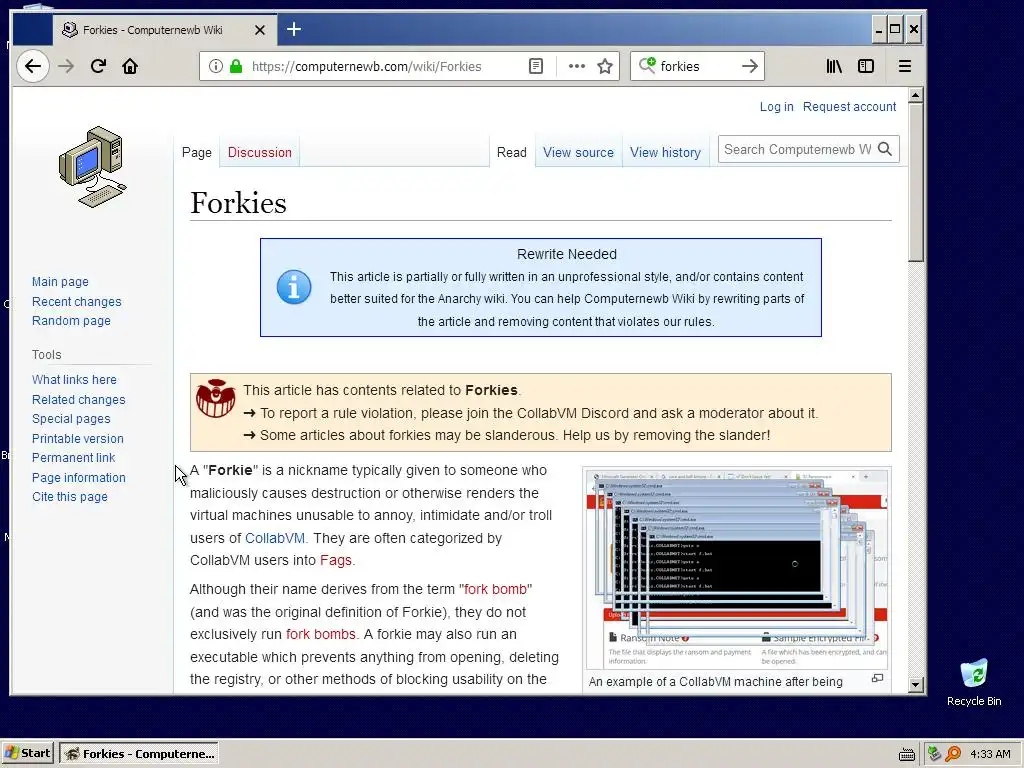Click the Computernewb computer logo
Viewport: 1024px width, 768px height.
(x=92, y=167)
